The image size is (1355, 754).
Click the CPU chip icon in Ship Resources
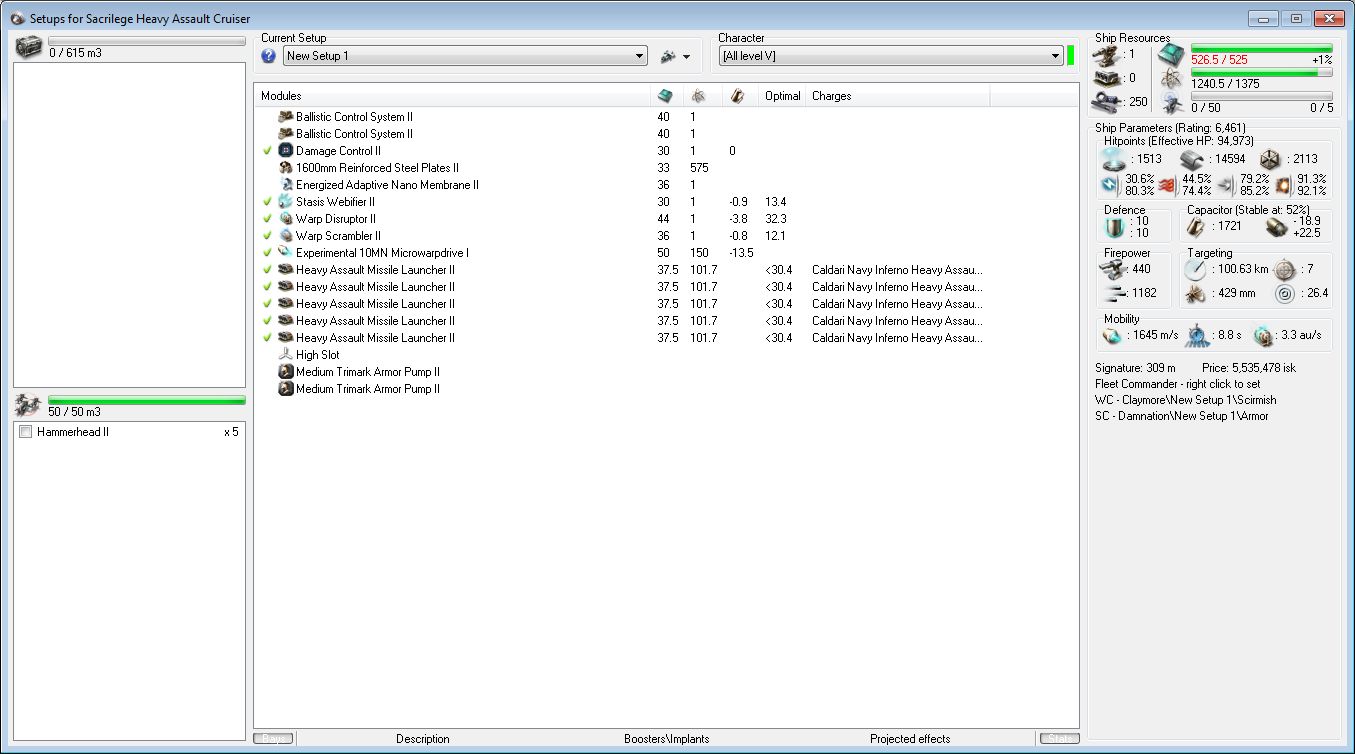click(x=1172, y=56)
